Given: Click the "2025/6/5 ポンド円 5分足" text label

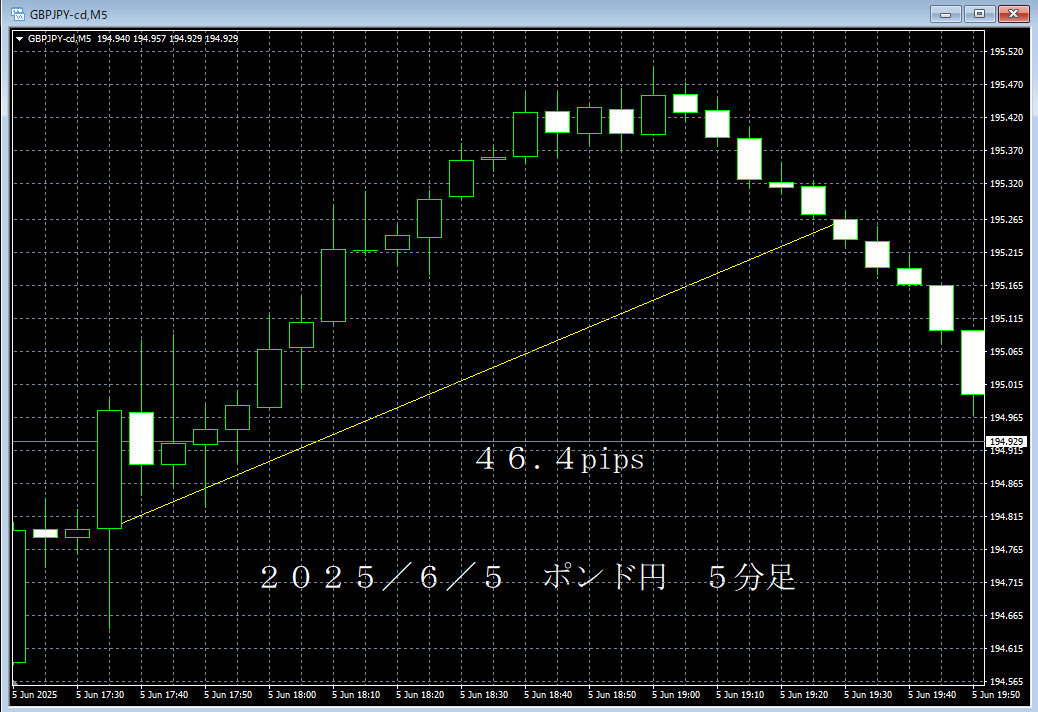Looking at the screenshot, I should click(528, 577).
